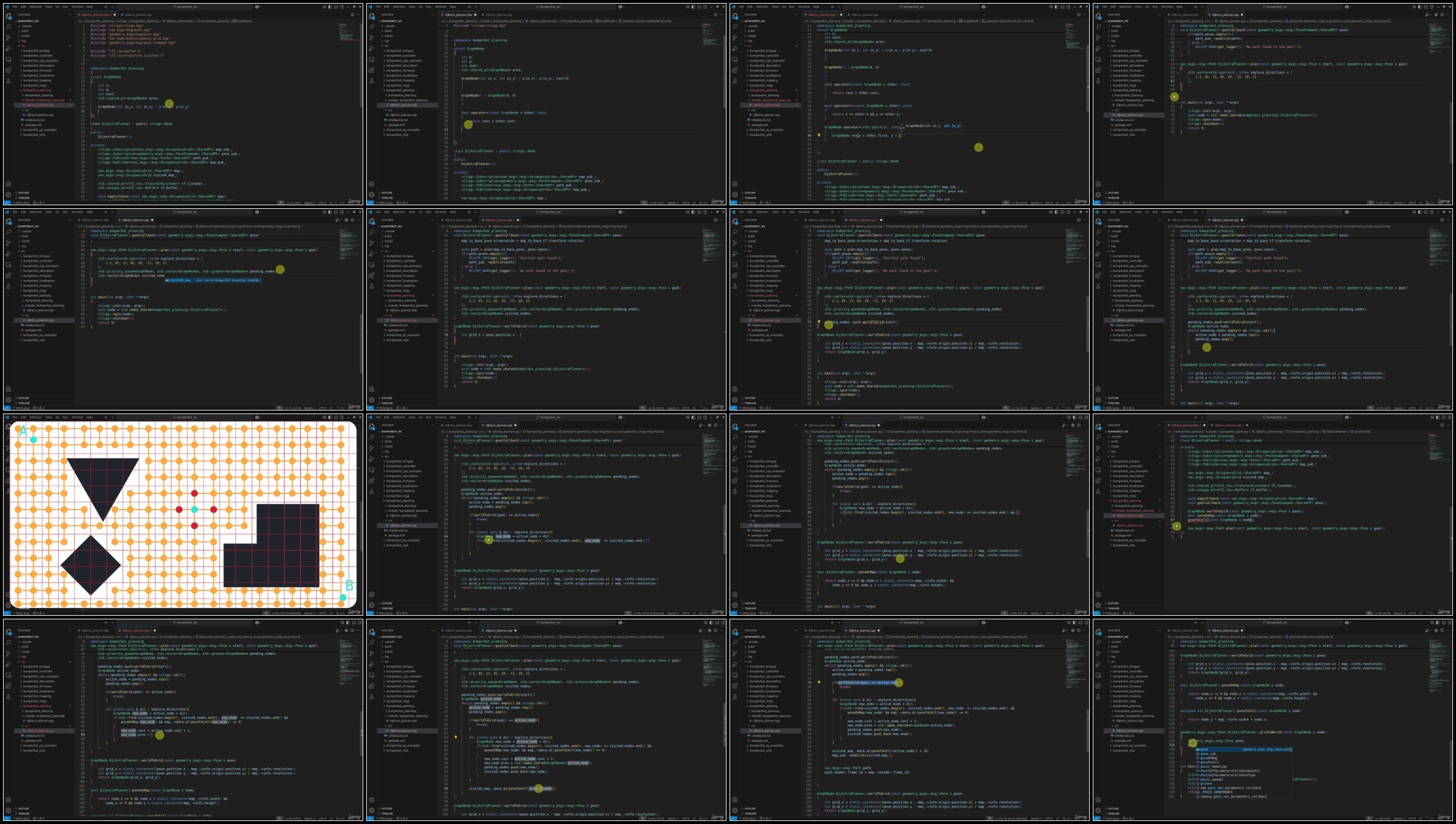The height and width of the screenshot is (824, 1456).
Task: Click Ln 129 cursor position in bottom-right frame
Action: coord(1383,819)
